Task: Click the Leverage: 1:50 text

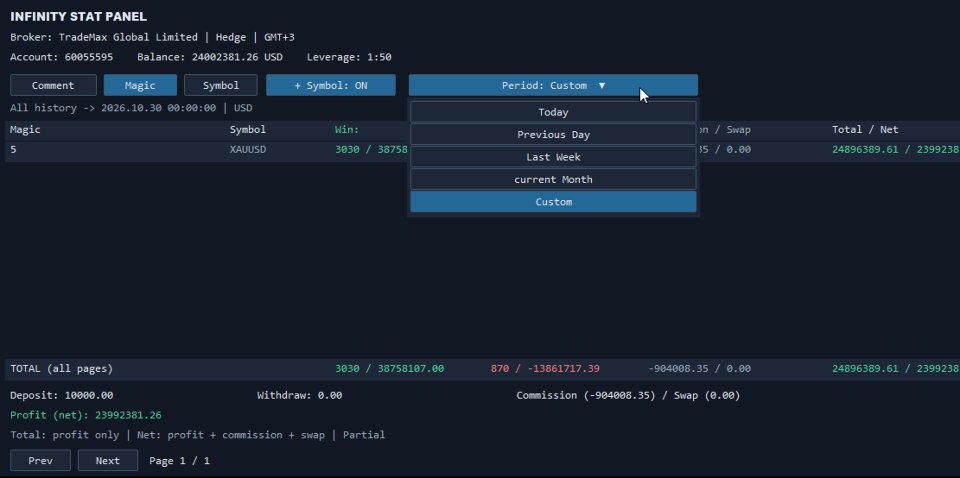Action: click(349, 58)
